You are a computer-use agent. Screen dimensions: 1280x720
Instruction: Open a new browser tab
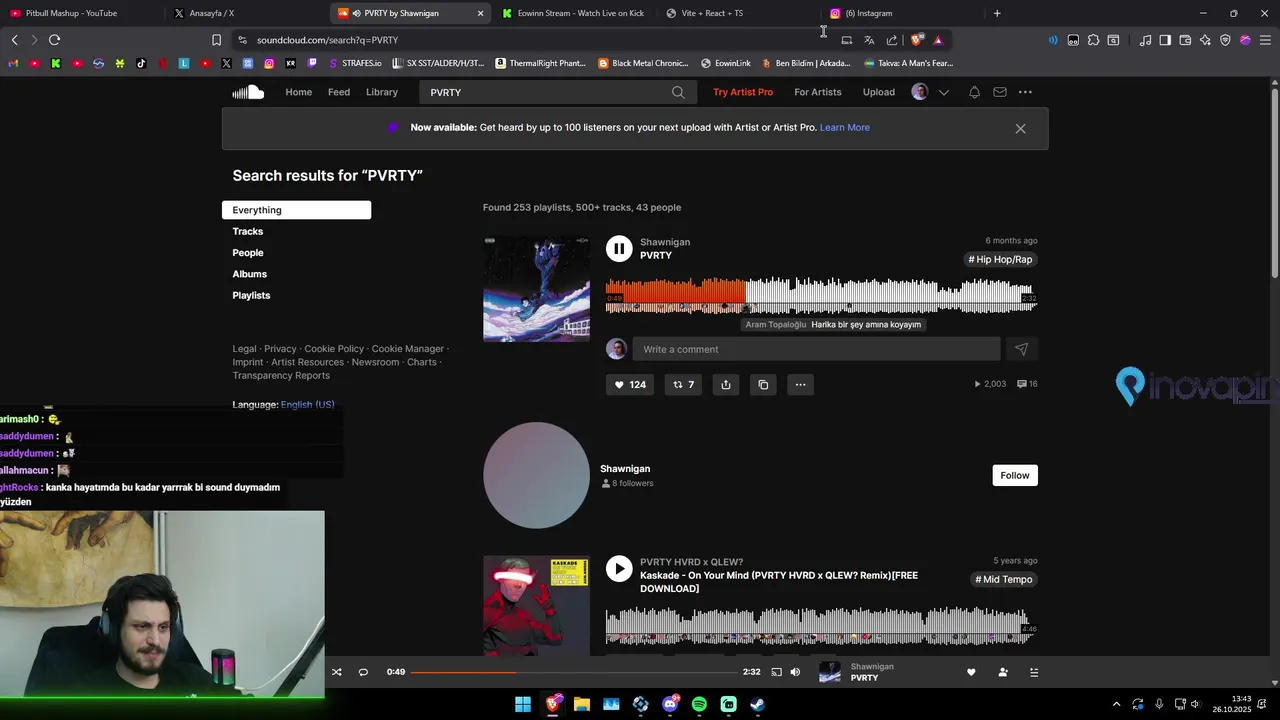(997, 13)
